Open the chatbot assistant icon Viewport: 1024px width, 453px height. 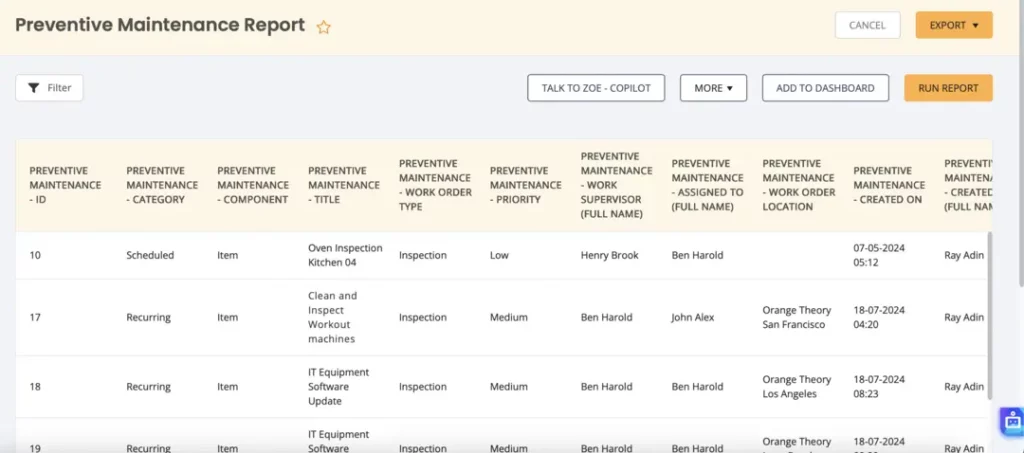pyautogui.click(x=1010, y=421)
